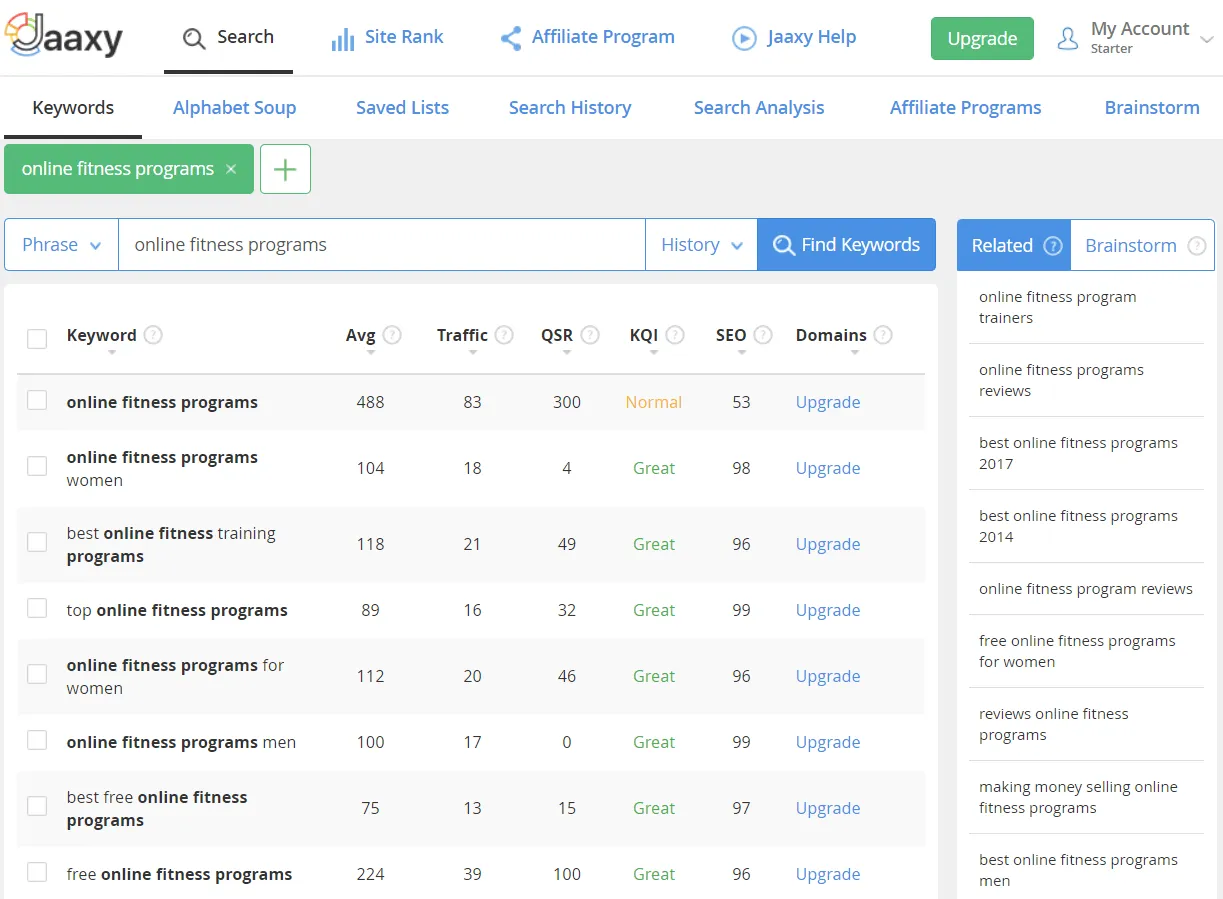Check the top online fitness programs row
Screen dimensions: 1223x899
37,608
